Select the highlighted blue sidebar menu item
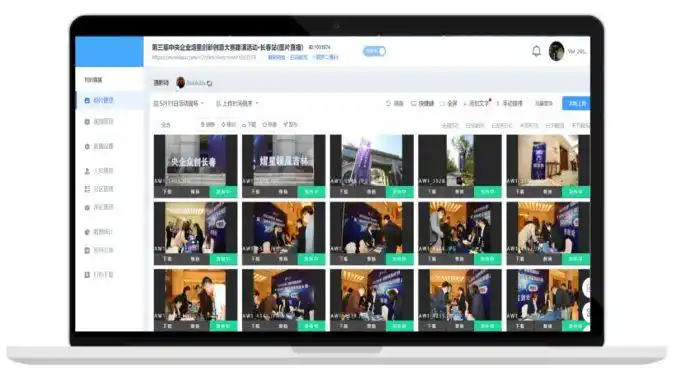The height and width of the screenshot is (372, 673). 109,100
